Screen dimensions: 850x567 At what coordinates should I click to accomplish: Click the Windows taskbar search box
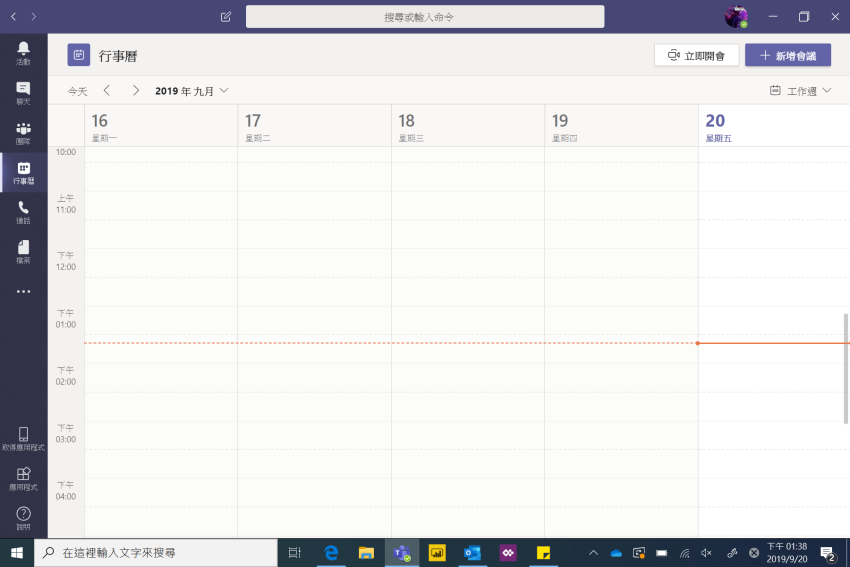point(156,552)
